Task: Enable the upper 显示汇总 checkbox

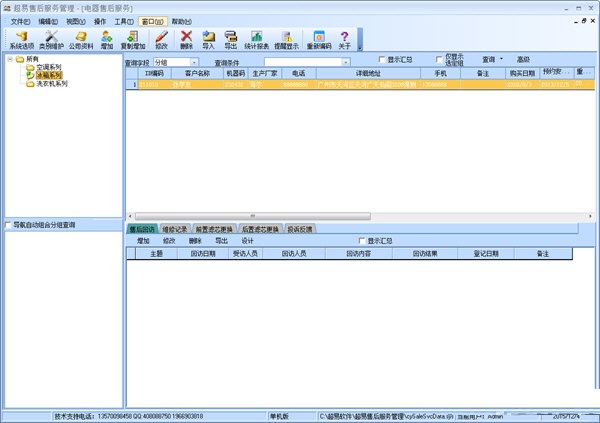Action: 381,60
